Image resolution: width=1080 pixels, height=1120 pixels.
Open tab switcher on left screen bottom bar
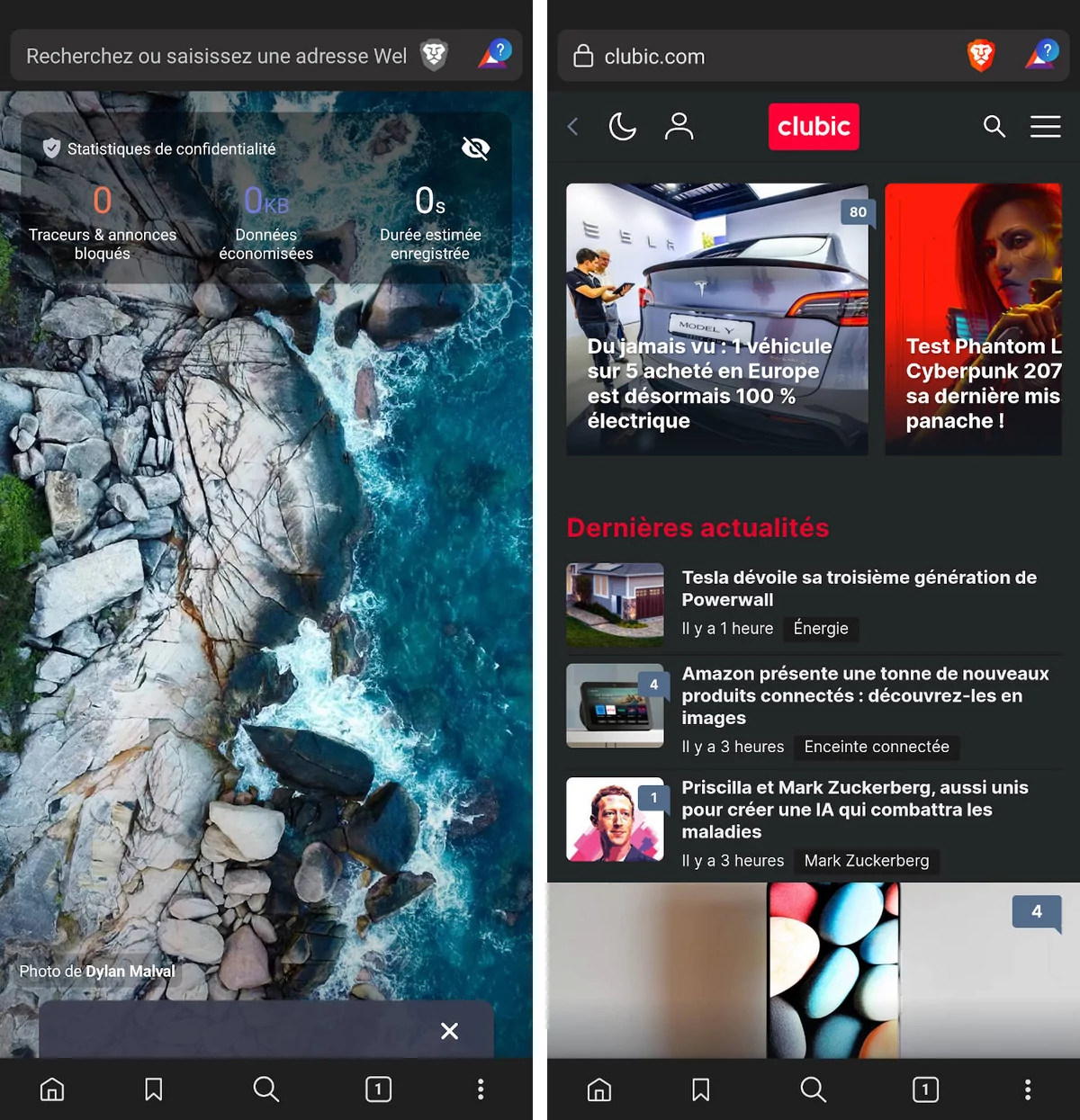point(379,1089)
